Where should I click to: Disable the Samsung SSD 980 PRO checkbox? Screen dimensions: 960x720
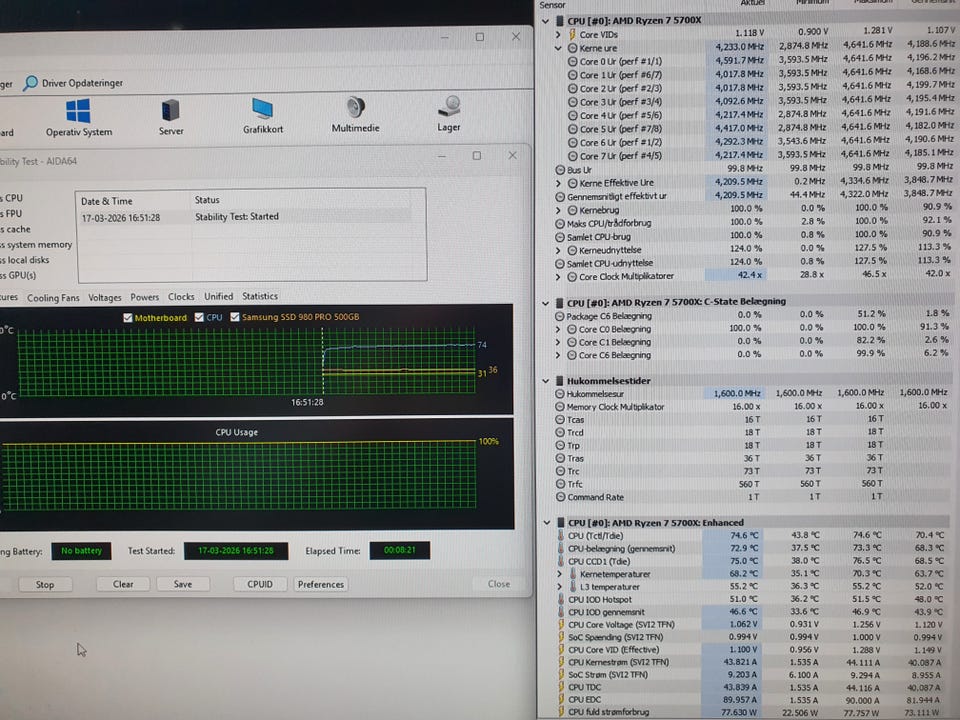pyautogui.click(x=236, y=318)
